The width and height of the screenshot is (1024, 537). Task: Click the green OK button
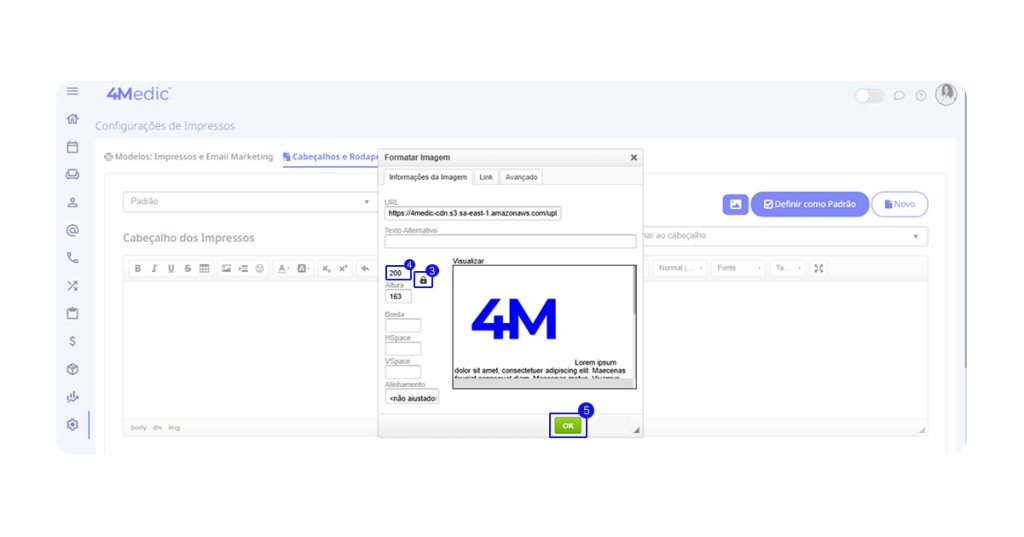567,425
